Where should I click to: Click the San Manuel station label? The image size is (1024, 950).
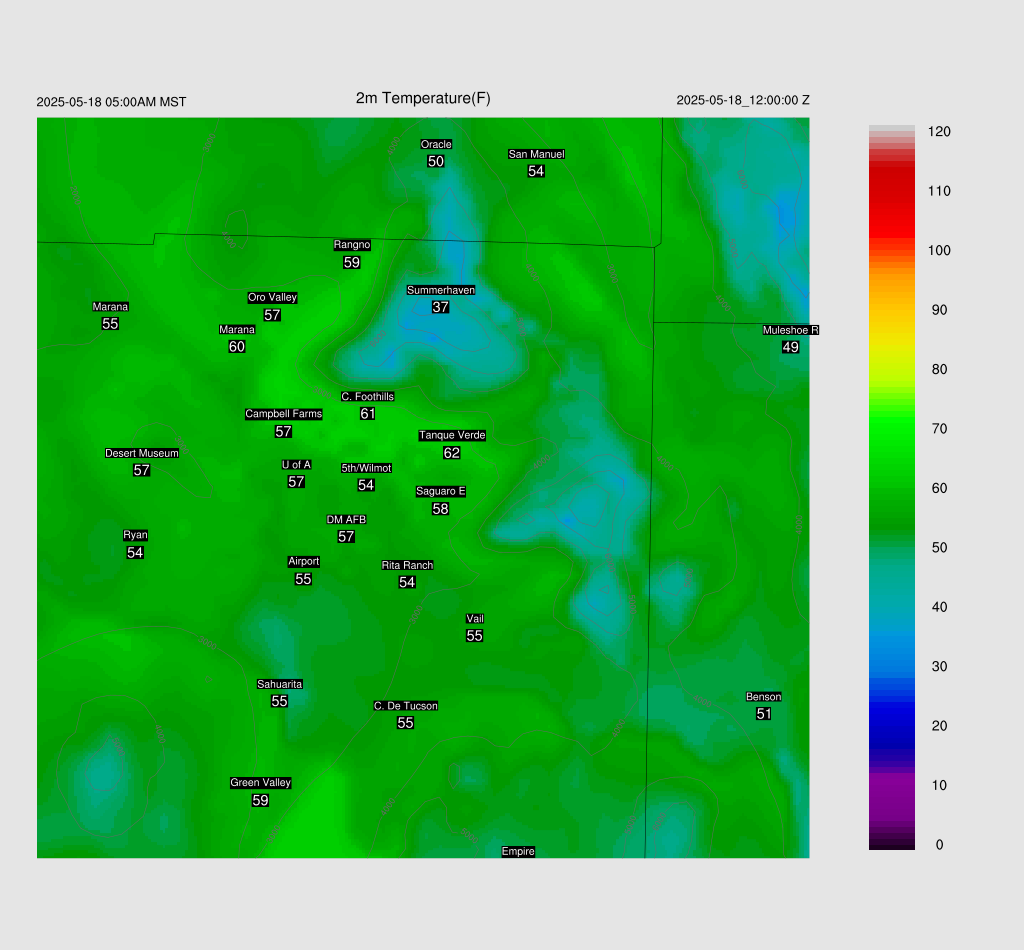(x=536, y=154)
